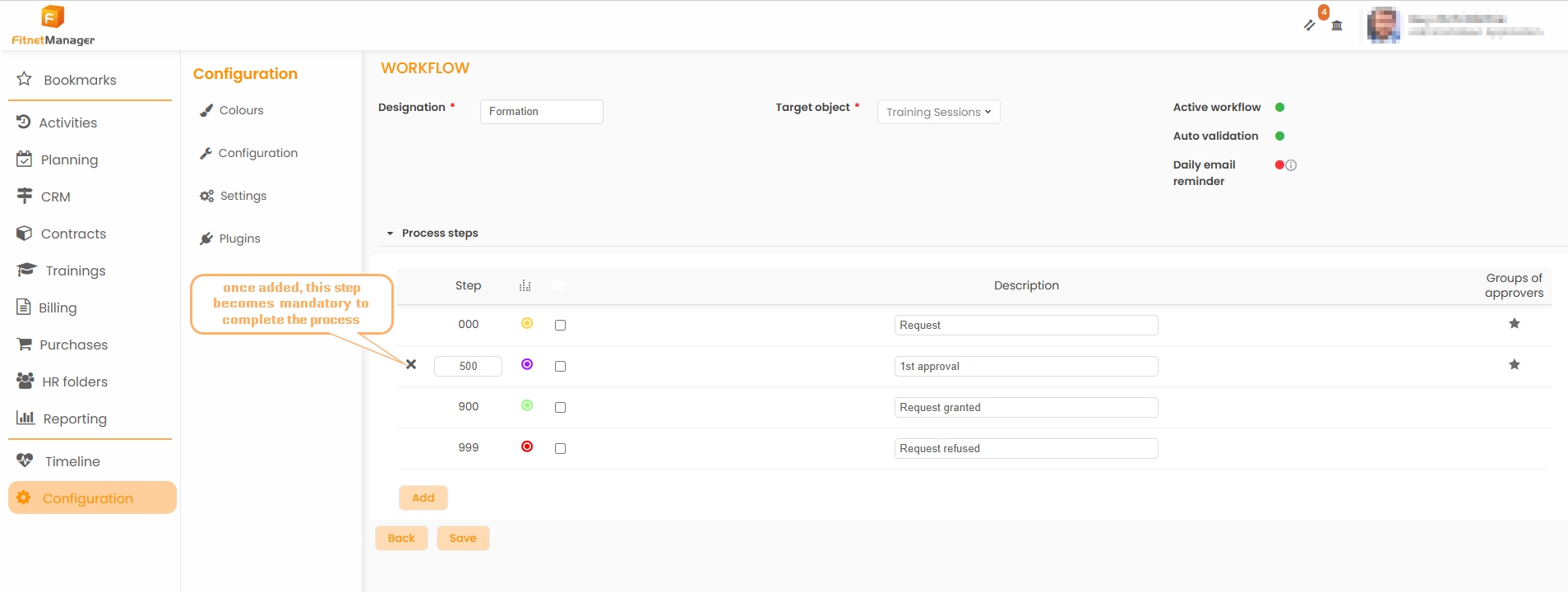Click the star icon in the Request row
This screenshot has height=592, width=1568.
click(x=1514, y=323)
